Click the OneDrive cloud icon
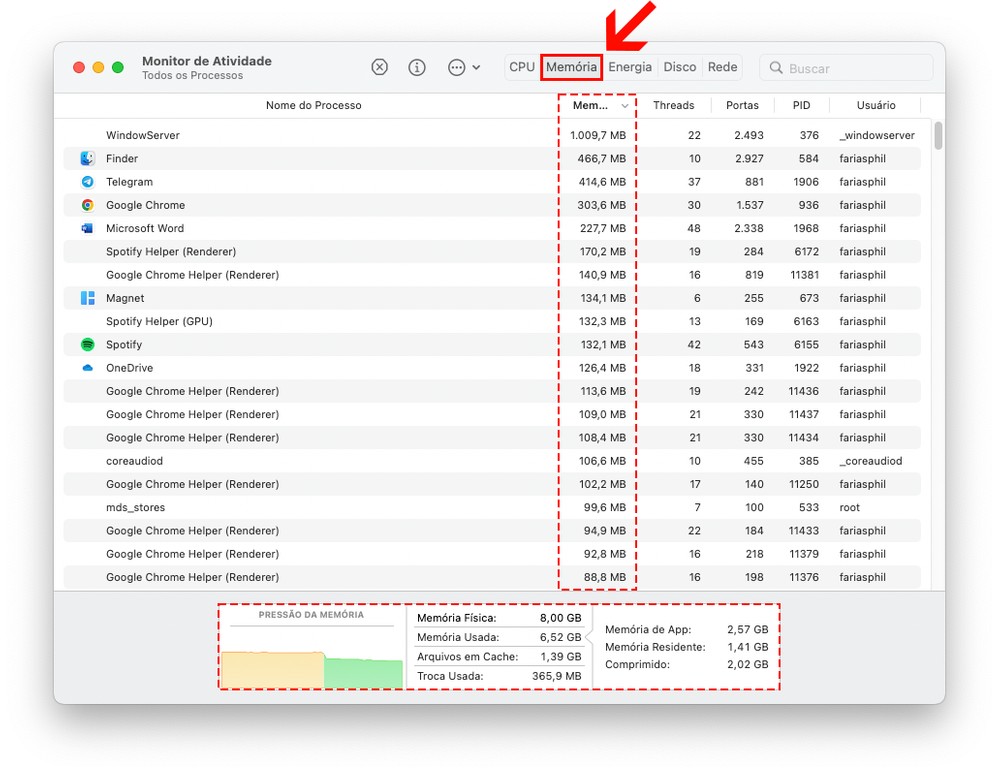1000x776 pixels. click(87, 368)
